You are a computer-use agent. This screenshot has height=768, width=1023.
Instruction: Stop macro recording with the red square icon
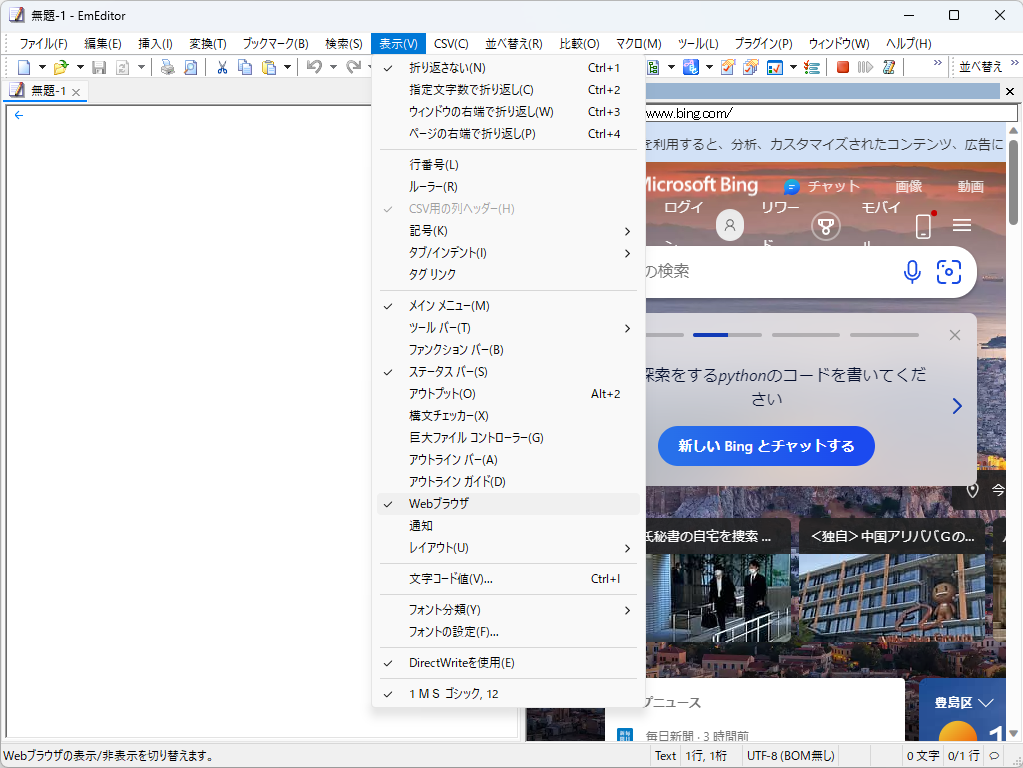pos(842,67)
